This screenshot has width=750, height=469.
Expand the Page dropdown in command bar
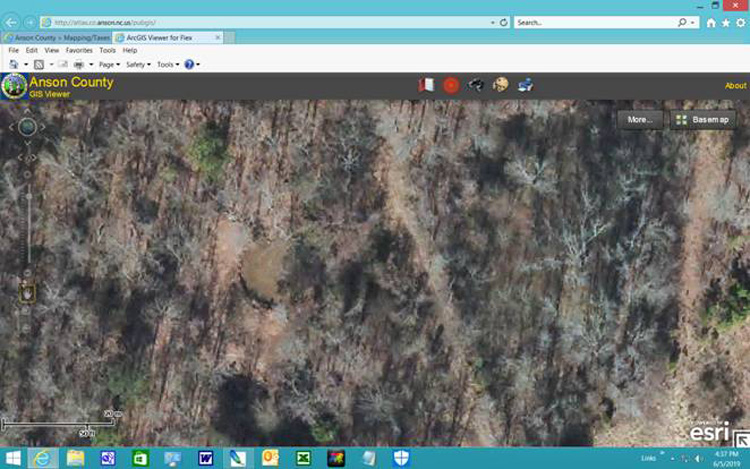pos(110,65)
